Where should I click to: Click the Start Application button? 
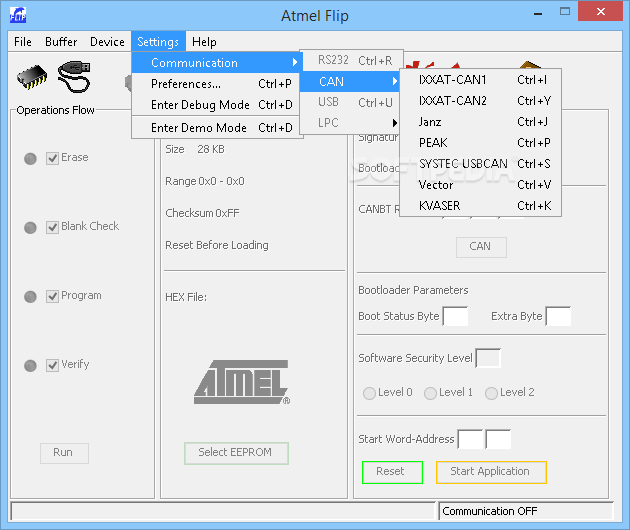click(491, 472)
